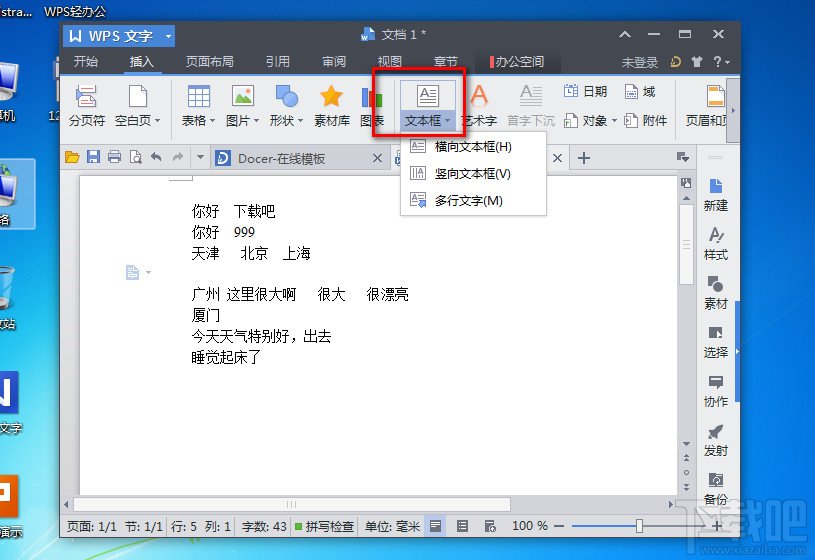Viewport: 815px width, 560px height.
Task: Choose 竖向文本框(V) from the menu
Action: tap(473, 174)
